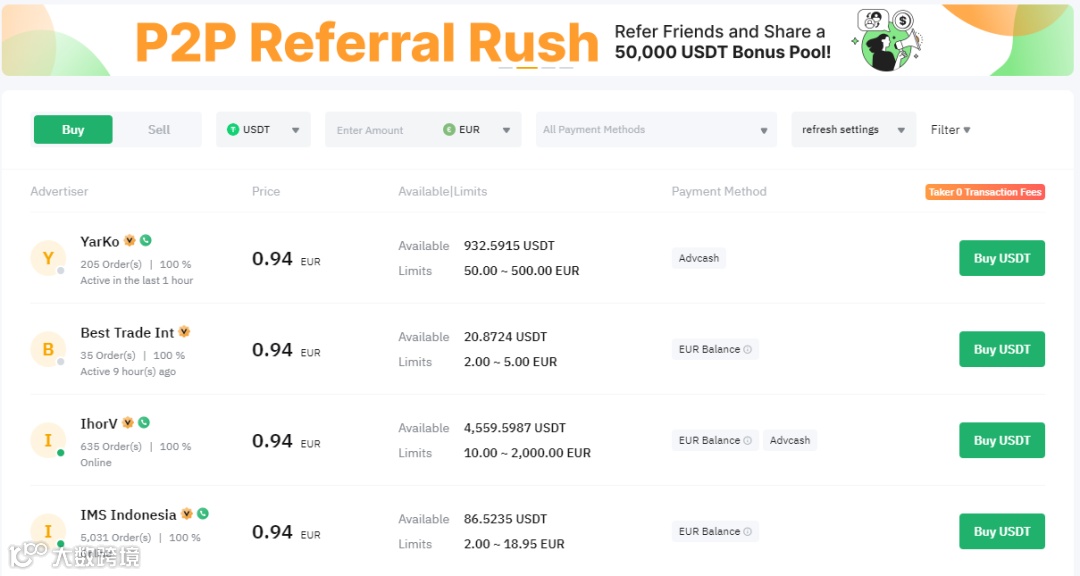Click the green phone icon beside IhorV
The image size is (1080, 576).
point(144,423)
